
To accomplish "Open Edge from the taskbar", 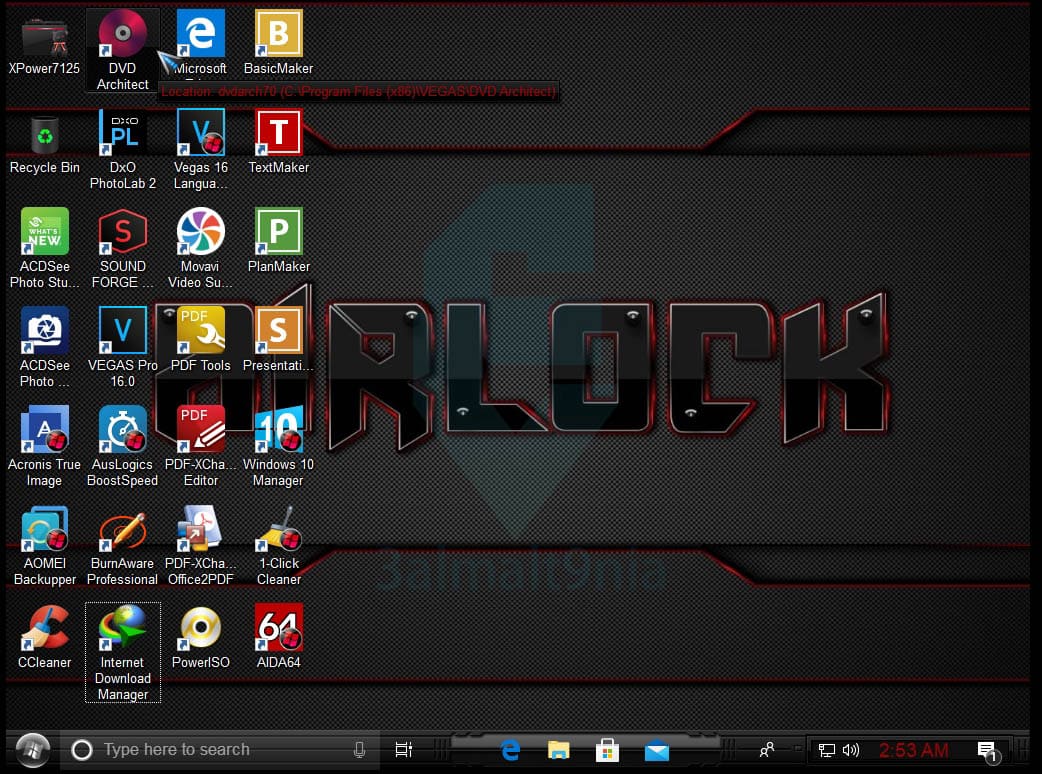I will [510, 751].
